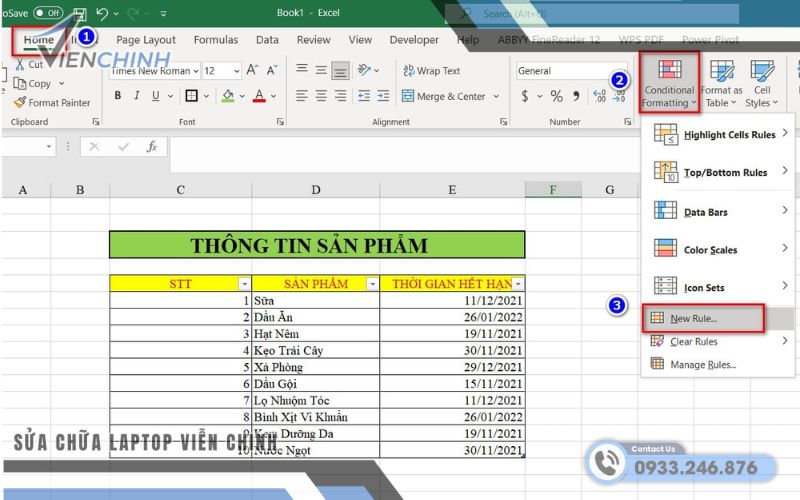Toggle Italic formatting
The width and height of the screenshot is (800, 500).
click(x=137, y=95)
